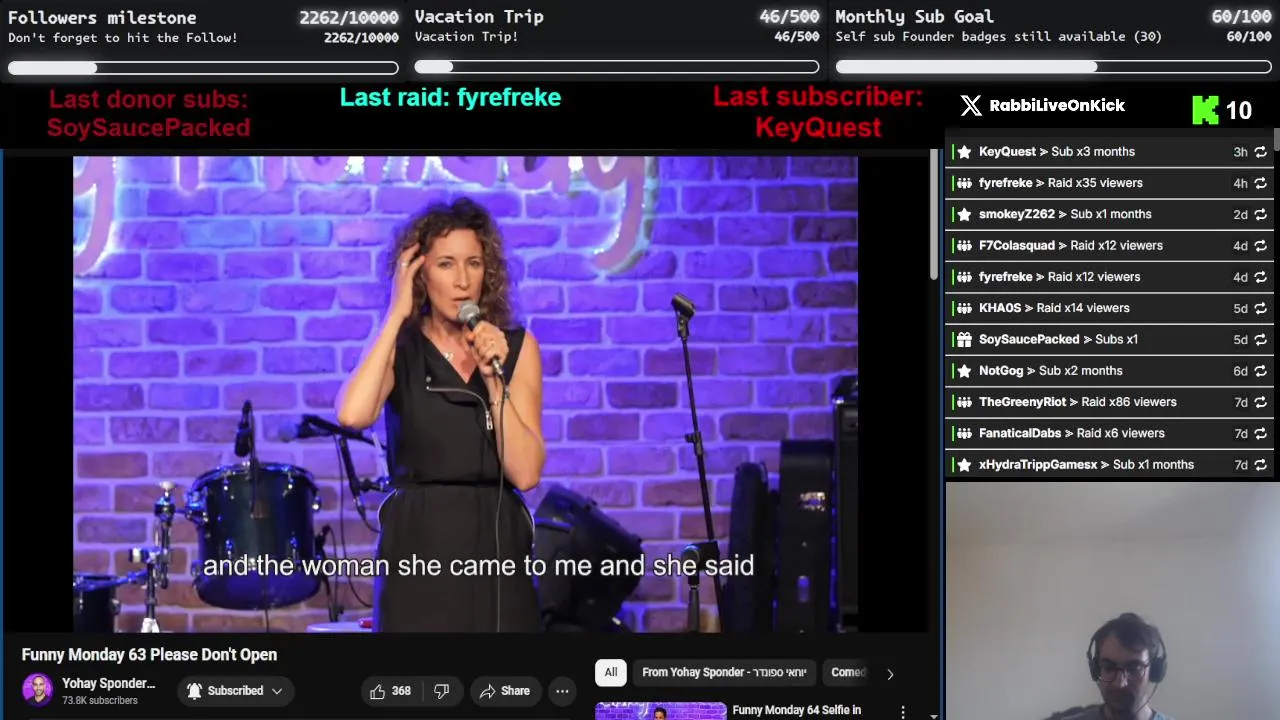Open Funny Monday 64 video thumbnail
Viewport: 1280px width, 720px height.
661,711
